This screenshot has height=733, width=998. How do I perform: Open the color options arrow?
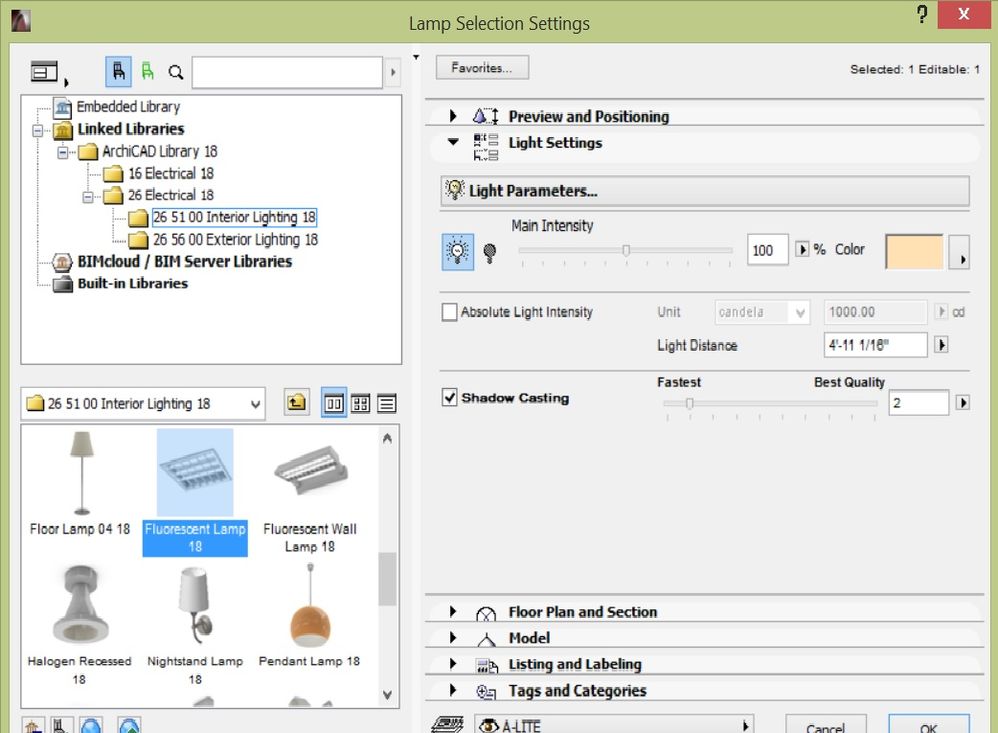[961, 253]
